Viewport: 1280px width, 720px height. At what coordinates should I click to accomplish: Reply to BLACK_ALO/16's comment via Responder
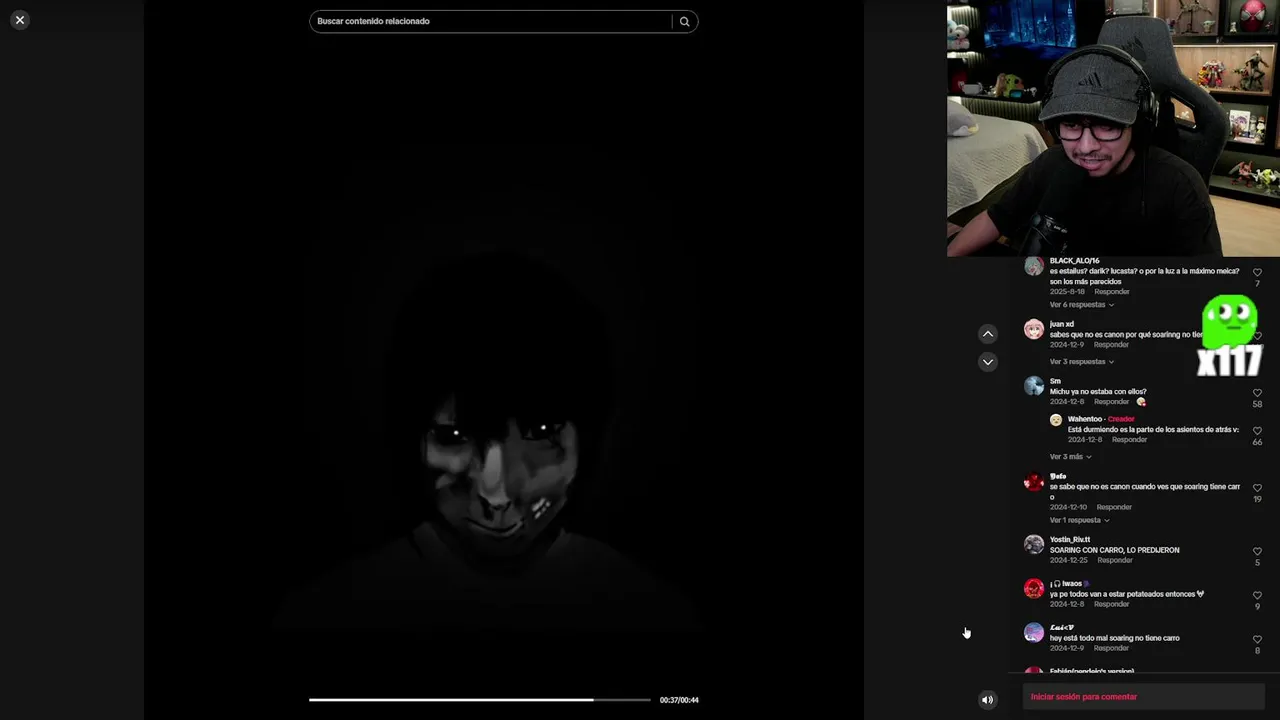1112,292
